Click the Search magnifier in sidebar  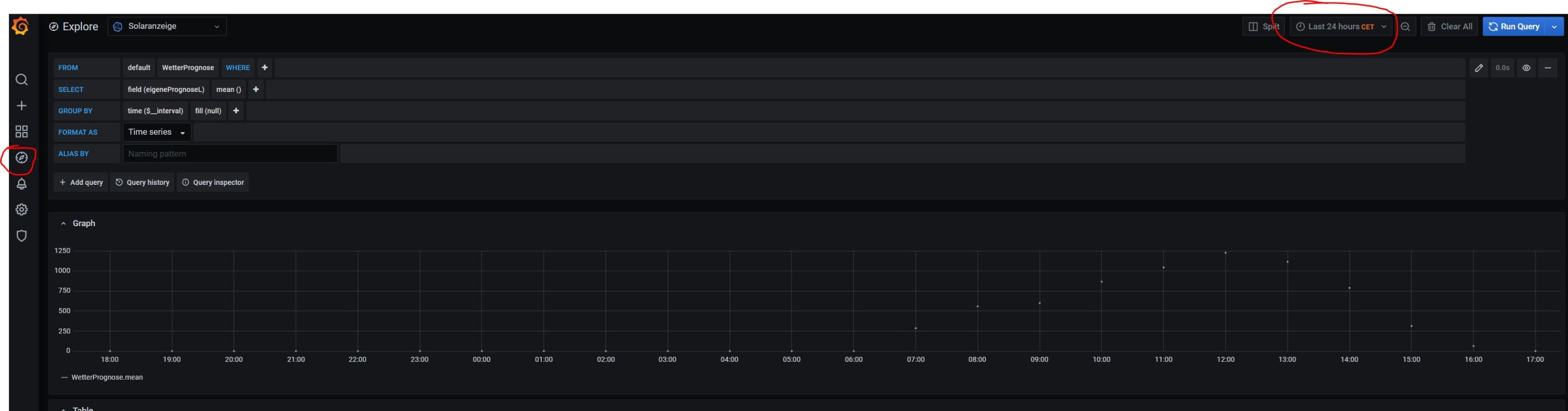coord(21,80)
